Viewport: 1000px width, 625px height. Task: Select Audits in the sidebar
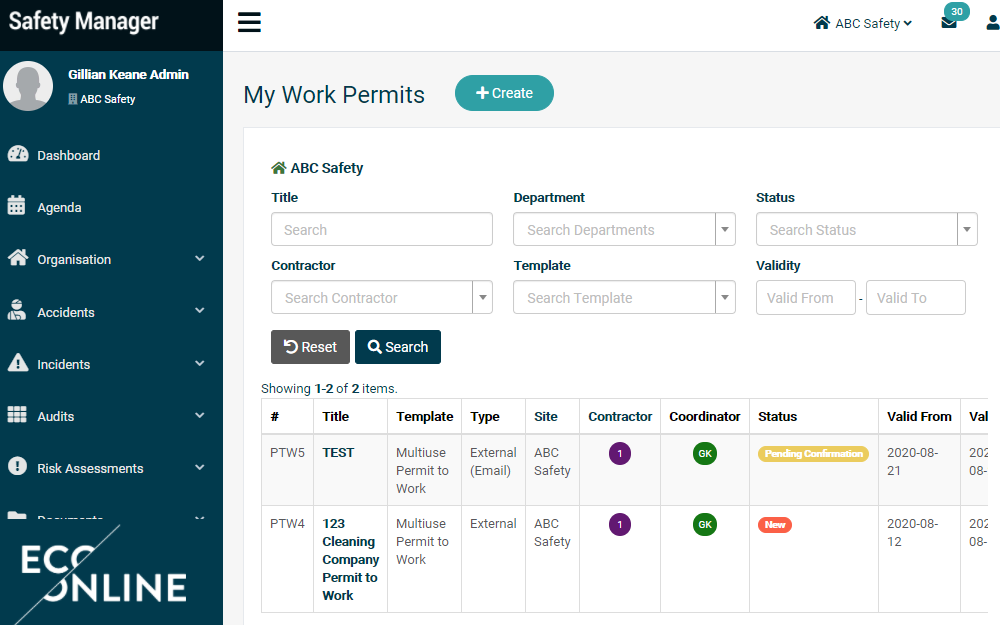[55, 416]
